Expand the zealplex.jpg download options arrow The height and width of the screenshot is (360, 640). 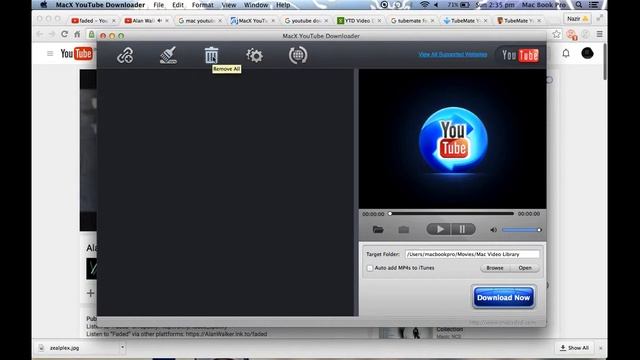point(122,348)
